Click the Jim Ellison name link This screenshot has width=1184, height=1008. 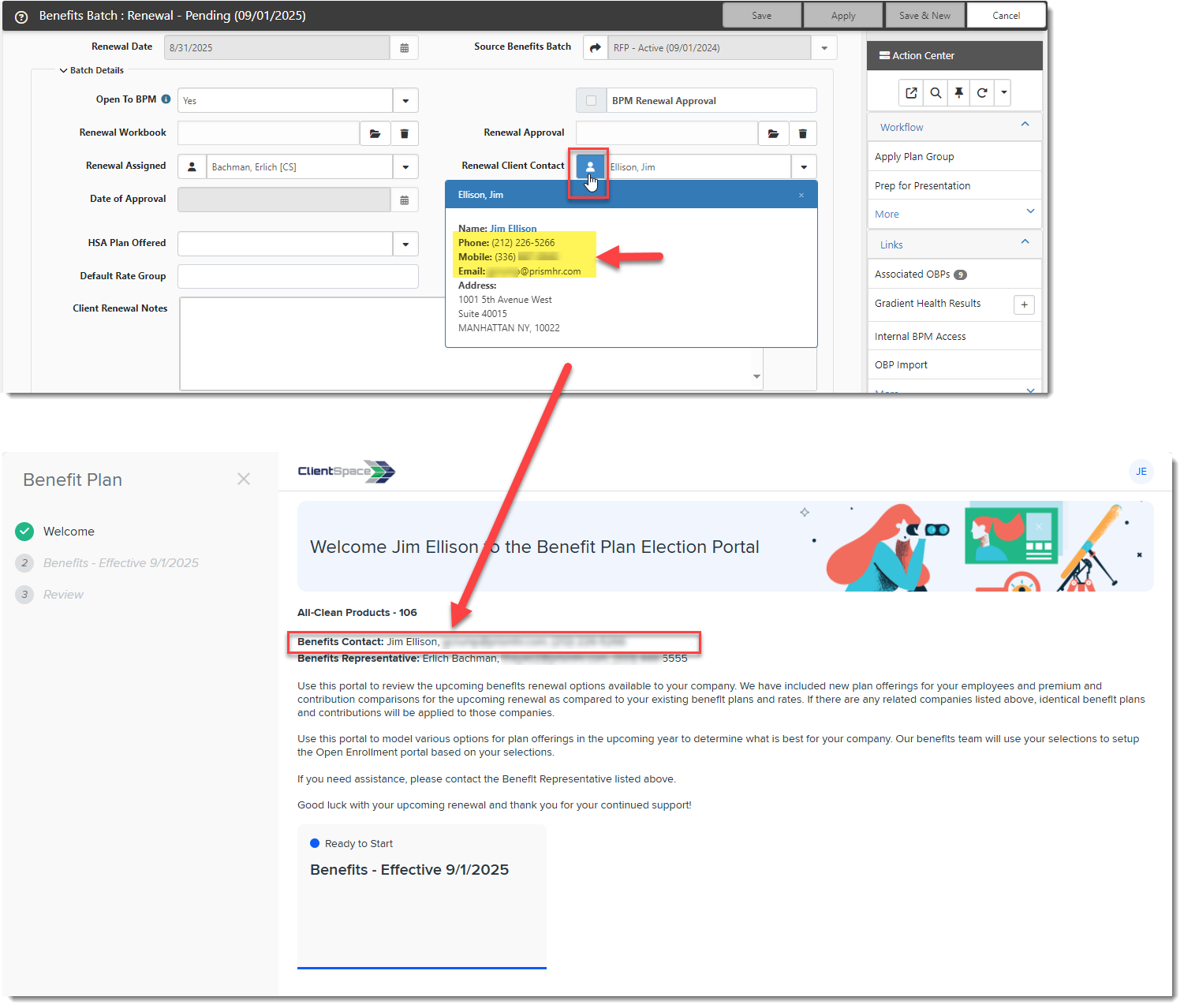(513, 229)
